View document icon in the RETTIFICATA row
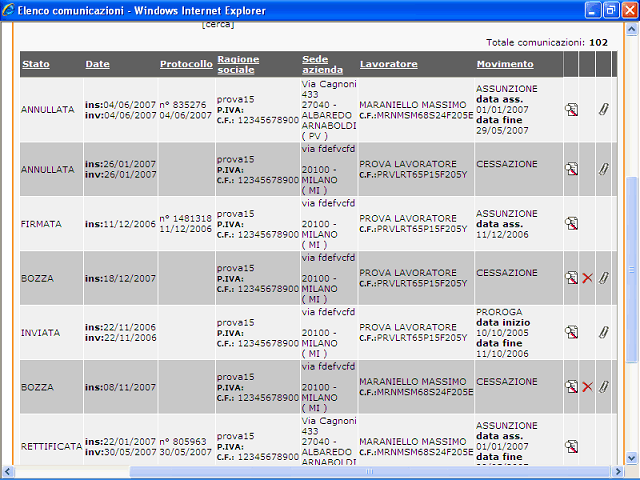The image size is (640, 480). (x=571, y=445)
